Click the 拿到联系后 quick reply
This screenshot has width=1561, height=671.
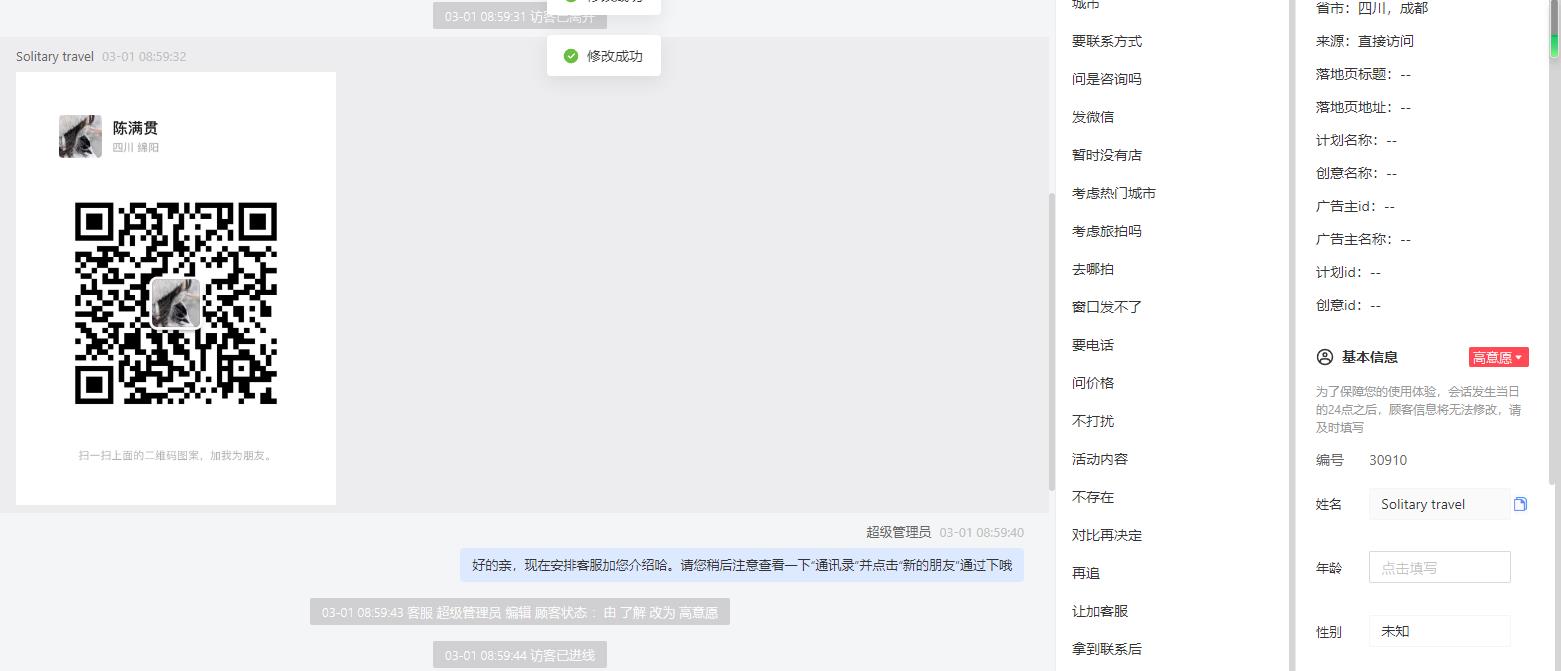click(x=1107, y=649)
